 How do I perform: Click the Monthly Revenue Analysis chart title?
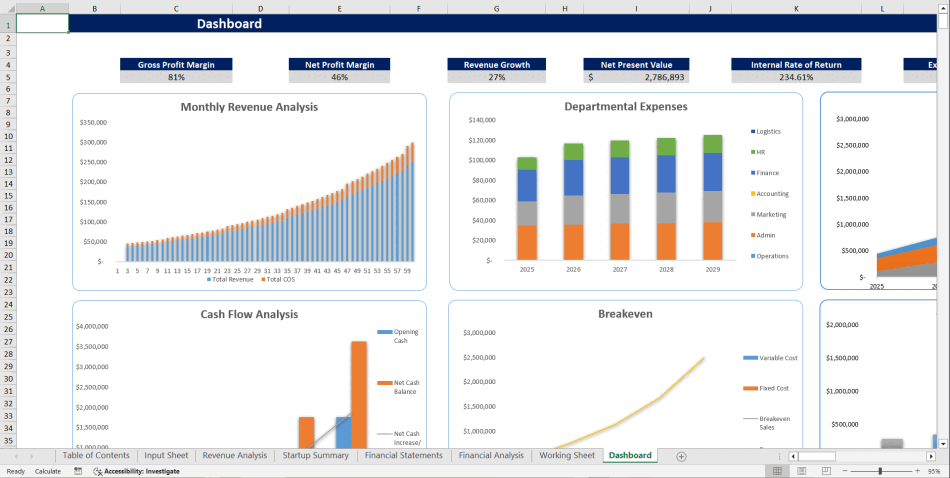(249, 107)
